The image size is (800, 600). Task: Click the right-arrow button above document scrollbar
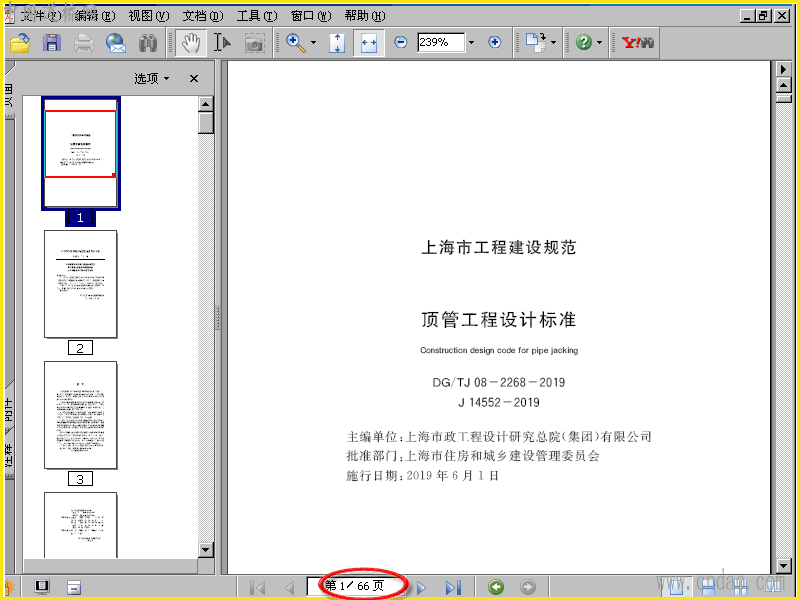point(784,69)
